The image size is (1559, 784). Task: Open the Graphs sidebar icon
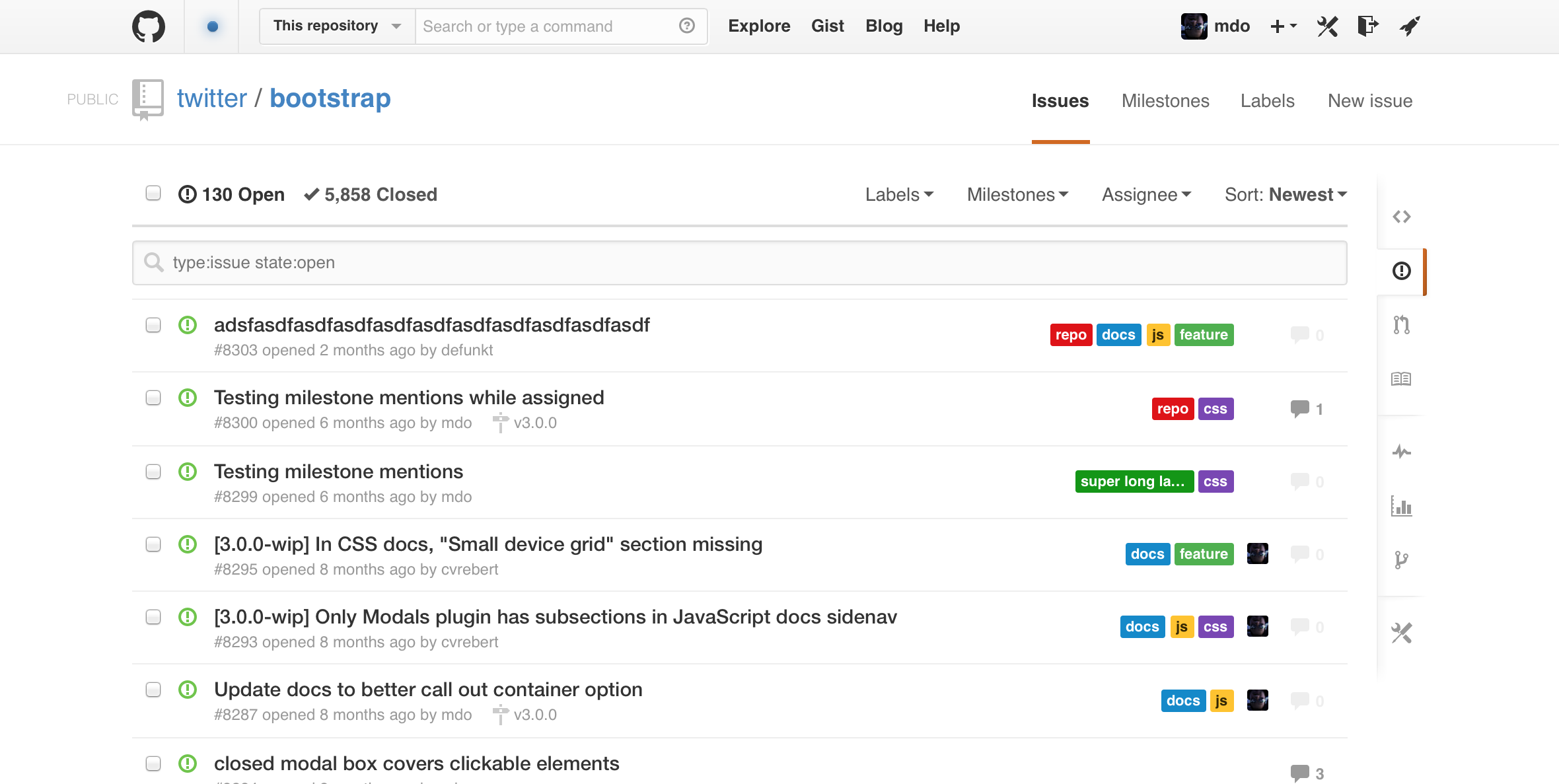coord(1402,506)
